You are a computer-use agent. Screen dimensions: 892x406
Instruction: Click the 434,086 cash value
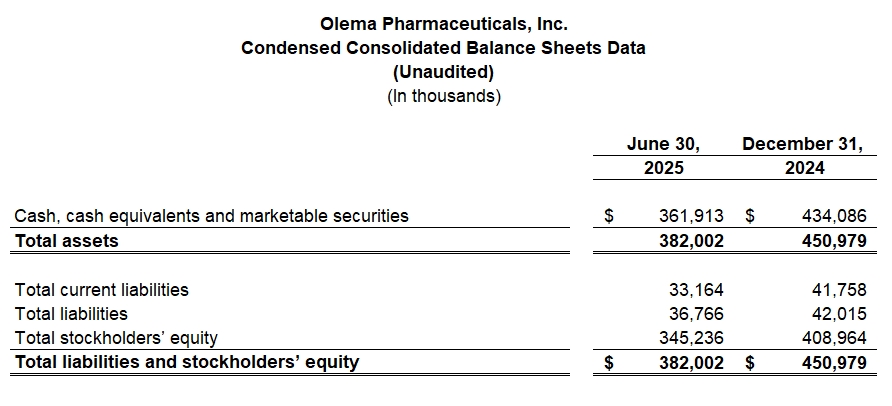point(834,215)
